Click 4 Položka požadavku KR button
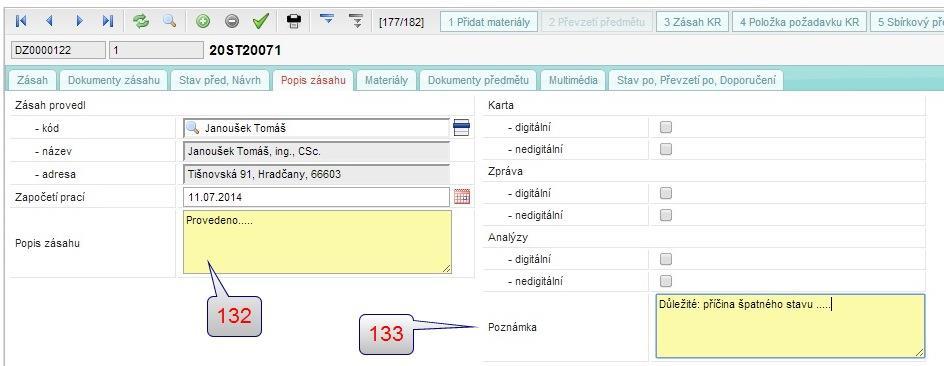 tap(800, 22)
